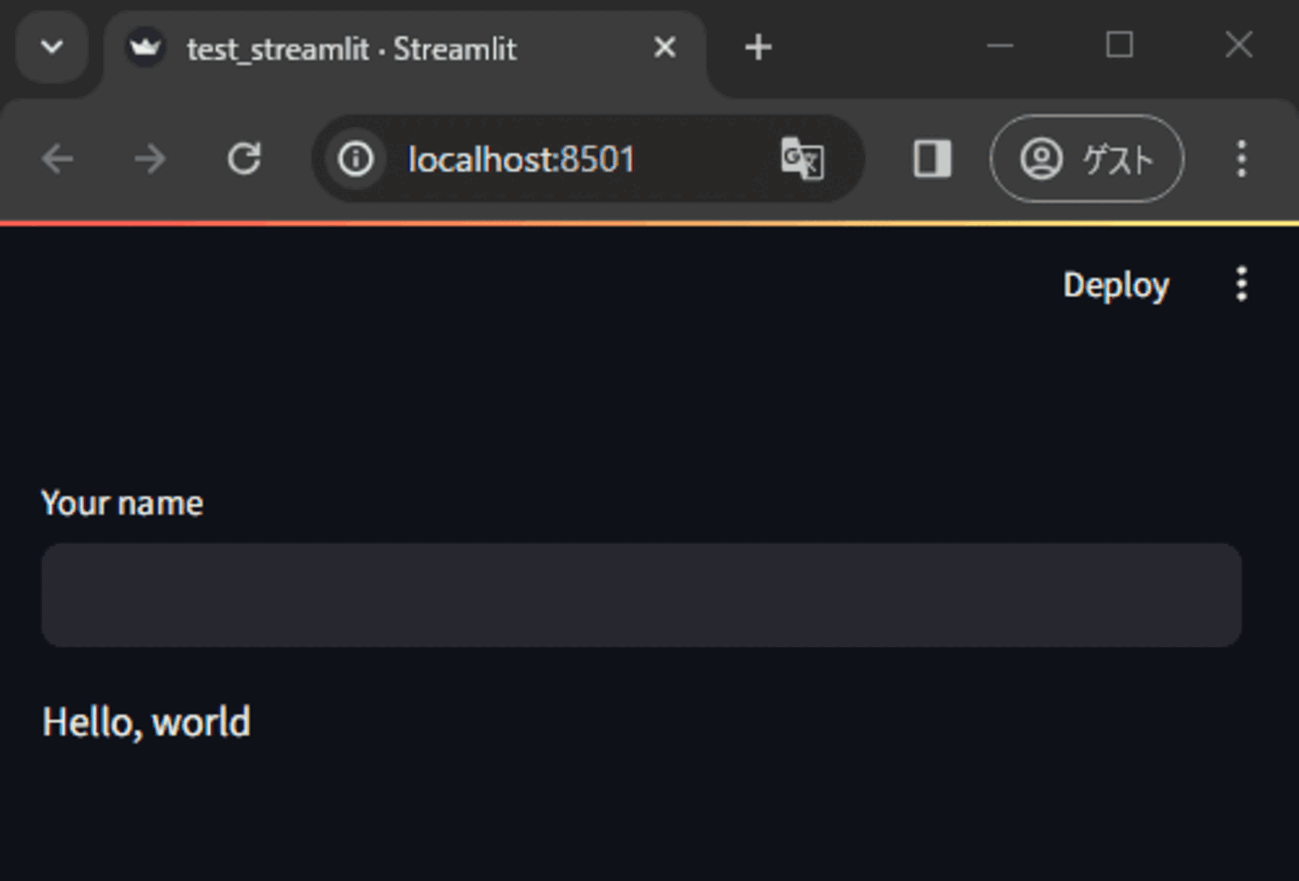Viewport: 1299px width, 881px height.
Task: Maximize the browser window
Action: 1119,46
